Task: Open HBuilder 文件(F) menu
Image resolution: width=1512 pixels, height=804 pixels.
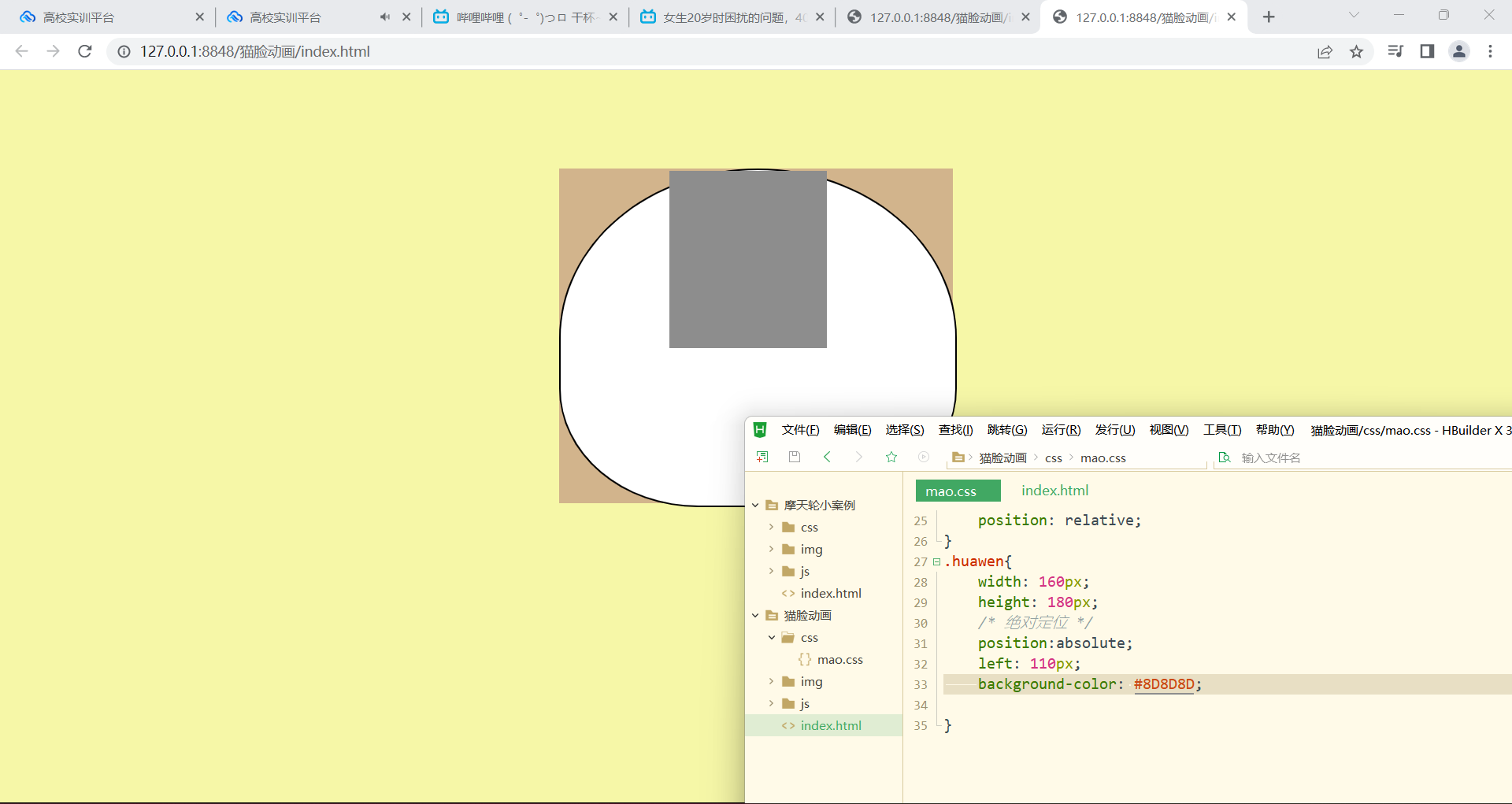Action: [x=800, y=429]
